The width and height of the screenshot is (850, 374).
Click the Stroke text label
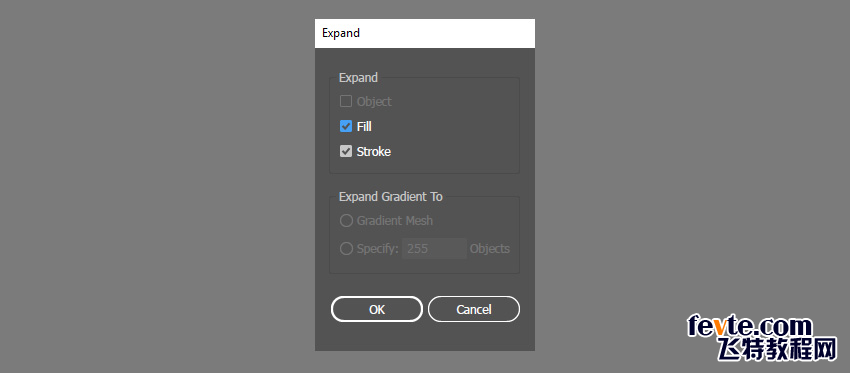pyautogui.click(x=374, y=152)
